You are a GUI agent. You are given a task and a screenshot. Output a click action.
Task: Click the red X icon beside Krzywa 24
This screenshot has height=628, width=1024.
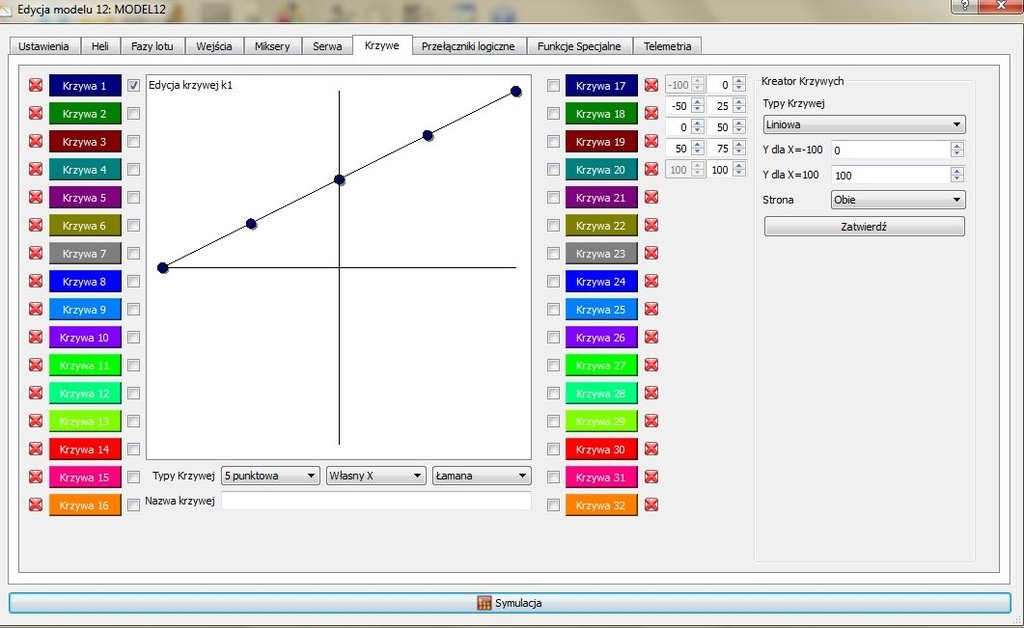pos(651,282)
